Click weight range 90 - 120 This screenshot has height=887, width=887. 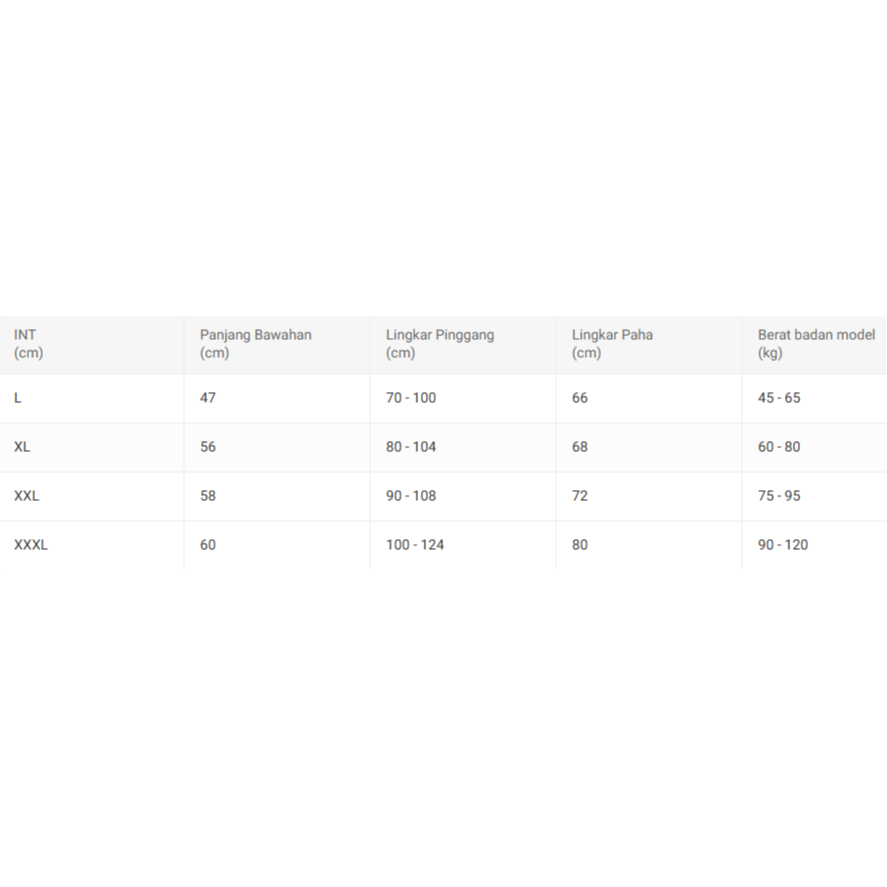tap(783, 545)
